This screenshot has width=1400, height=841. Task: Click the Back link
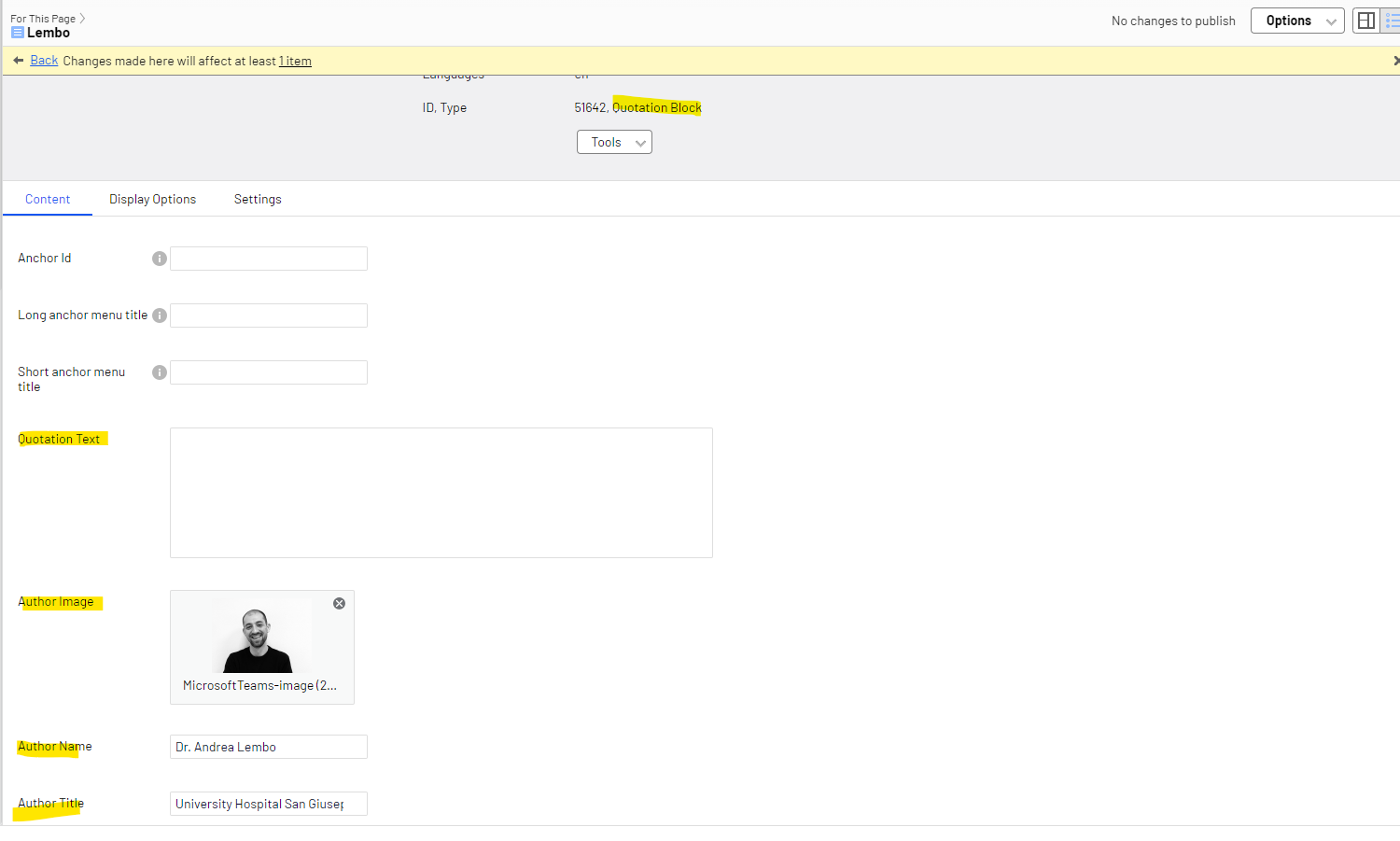point(44,61)
